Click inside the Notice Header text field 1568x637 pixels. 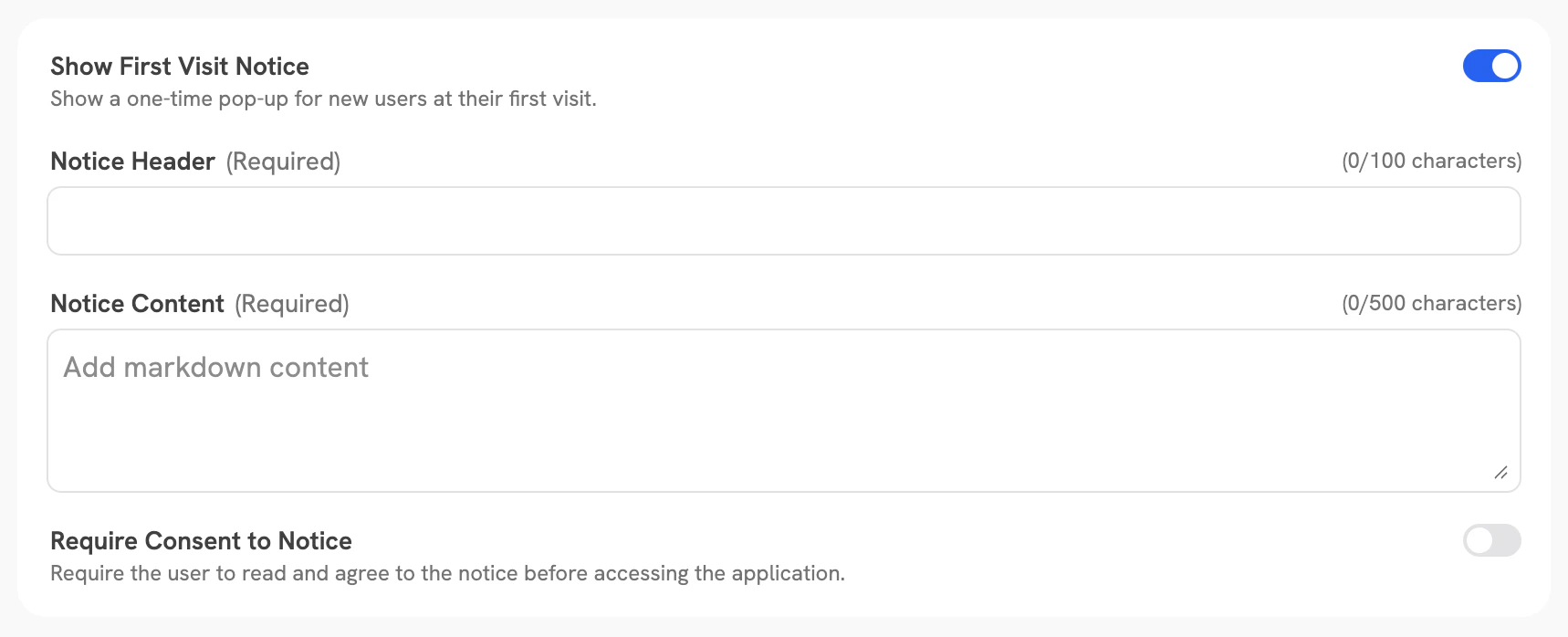(x=784, y=220)
